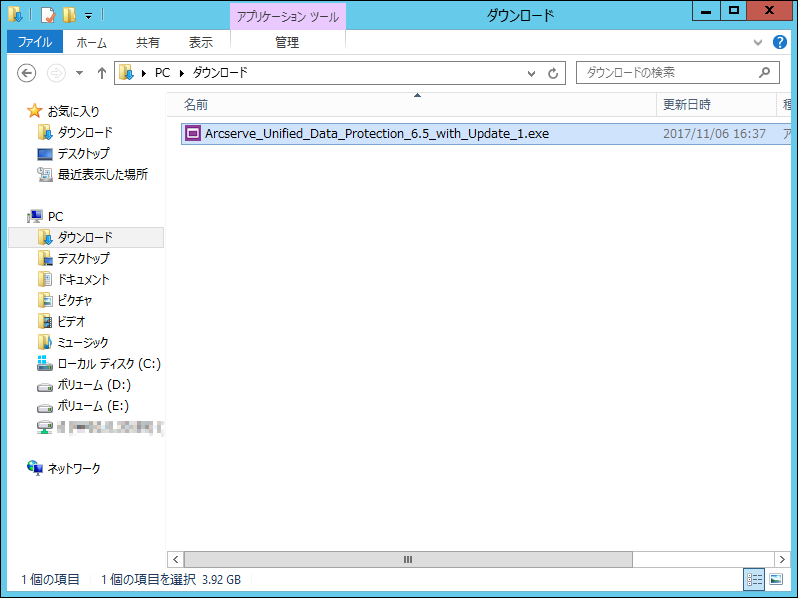
Task: Click the アプリケーション ツール contextual tab header
Action: (288, 17)
